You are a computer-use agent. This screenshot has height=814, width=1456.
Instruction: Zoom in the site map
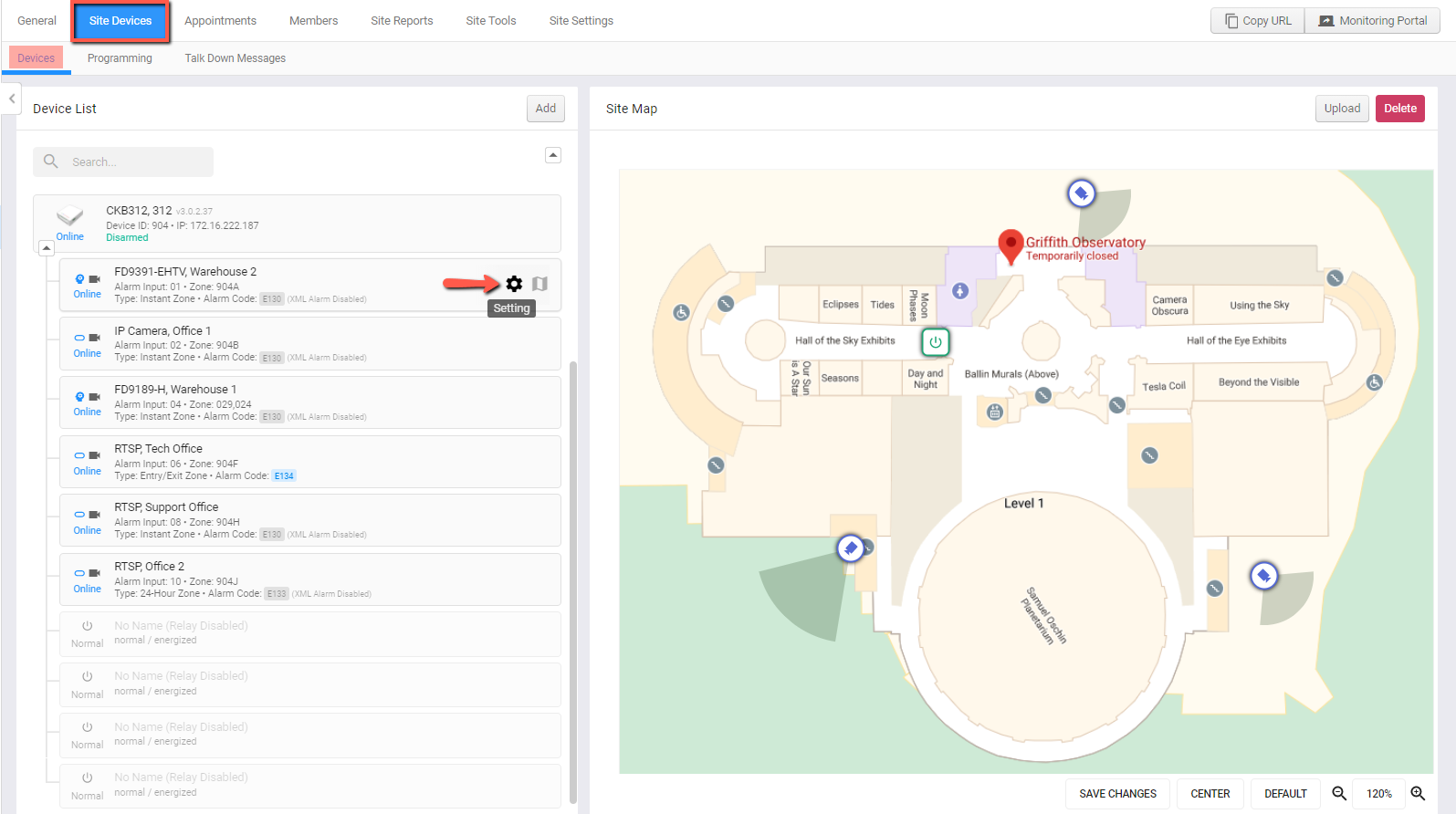click(x=1418, y=793)
